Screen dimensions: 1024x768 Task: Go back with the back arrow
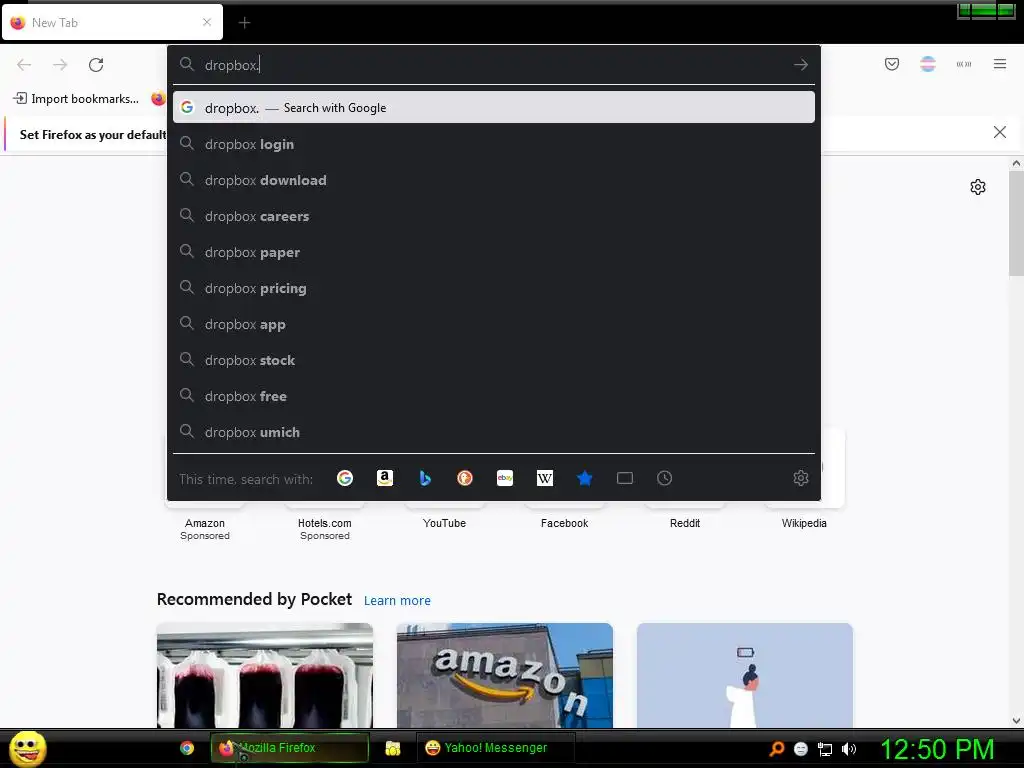coord(24,65)
